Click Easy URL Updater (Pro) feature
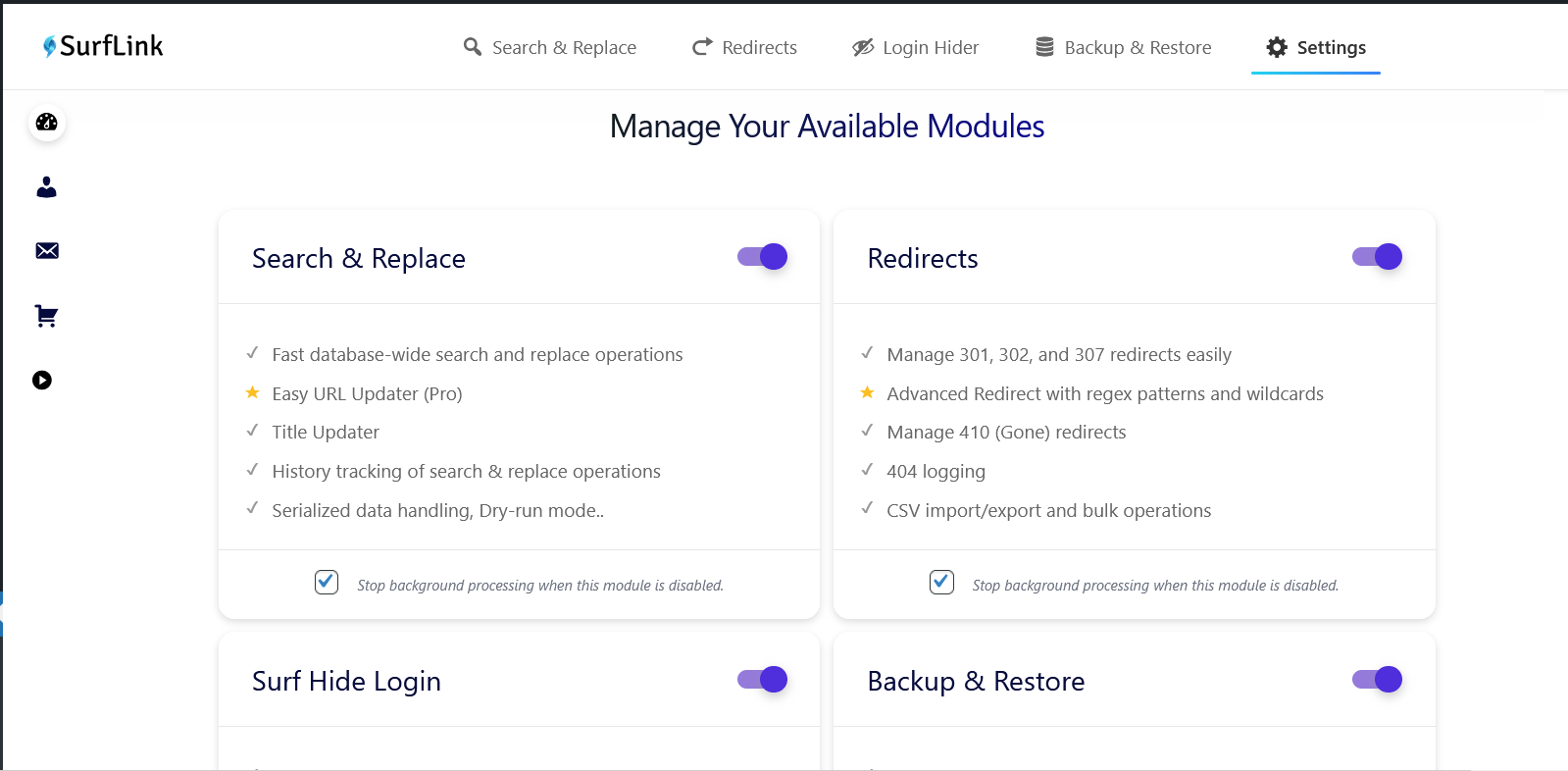The width and height of the screenshot is (1568, 771). [x=367, y=394]
